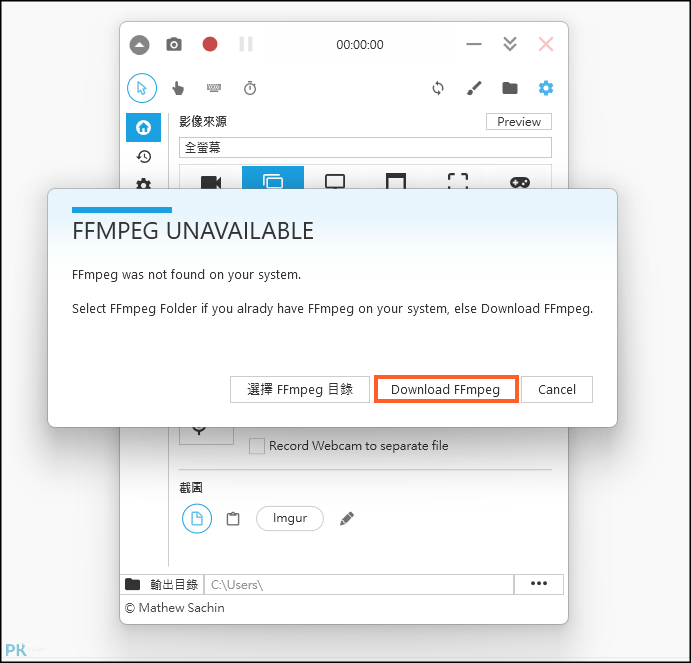Click the C:\Users\ output path field
This screenshot has width=691, height=663.
[x=359, y=585]
